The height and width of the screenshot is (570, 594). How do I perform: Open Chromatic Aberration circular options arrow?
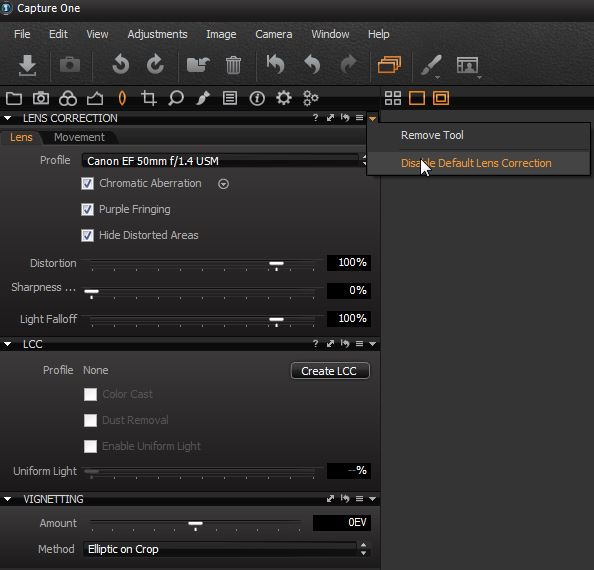(x=224, y=184)
